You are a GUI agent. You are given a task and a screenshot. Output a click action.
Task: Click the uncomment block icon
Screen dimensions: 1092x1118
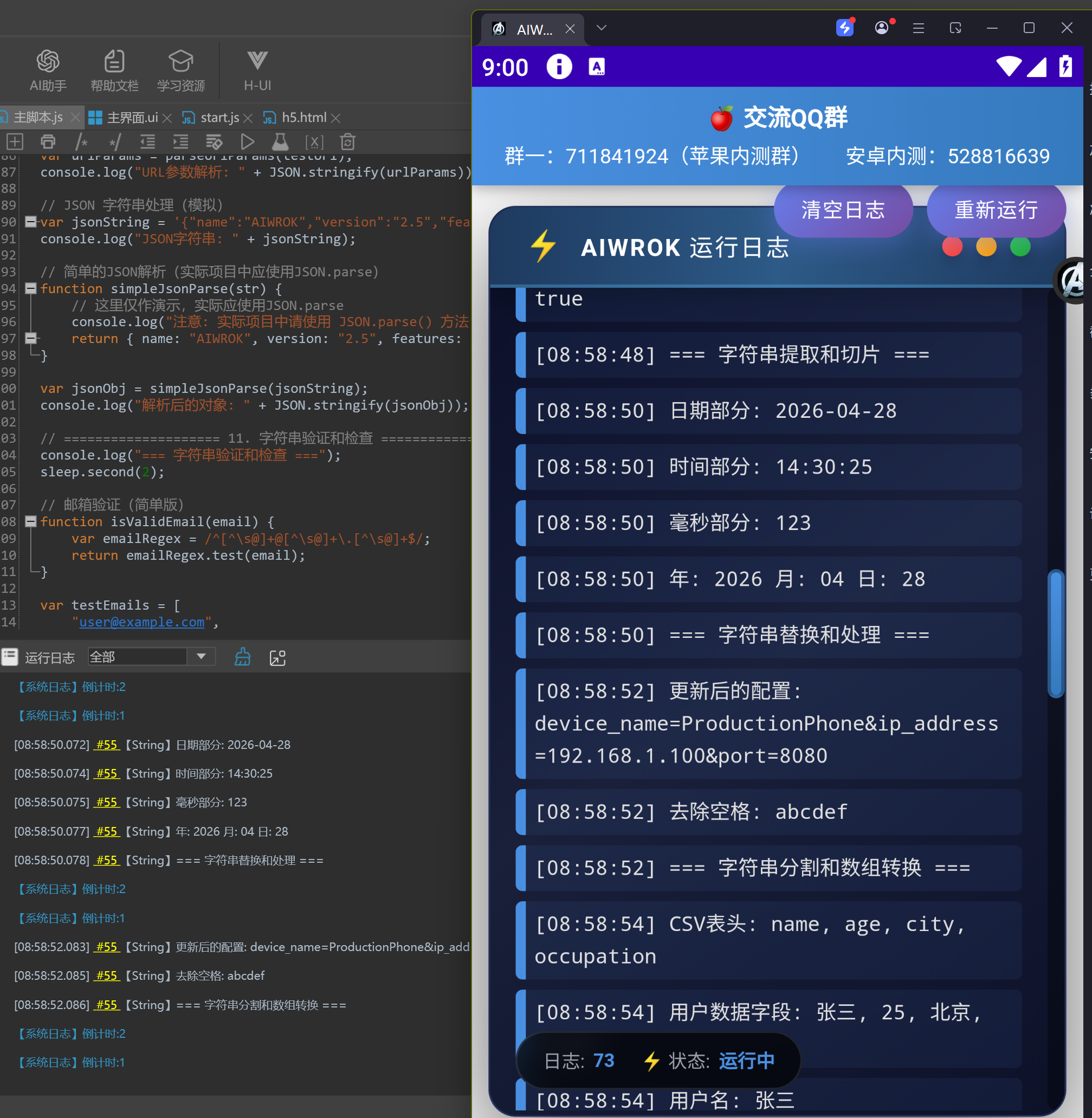(x=115, y=141)
